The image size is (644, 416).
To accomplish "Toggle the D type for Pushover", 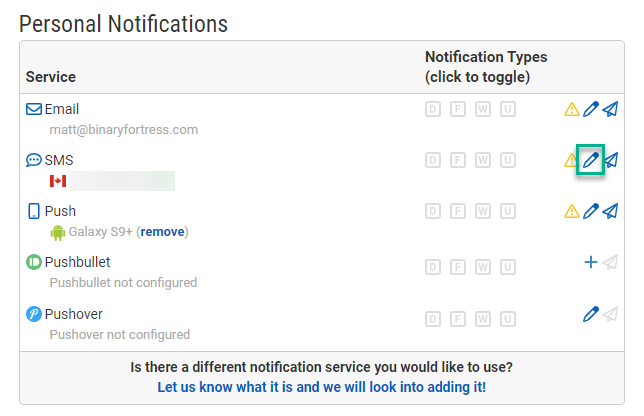I will tap(433, 319).
